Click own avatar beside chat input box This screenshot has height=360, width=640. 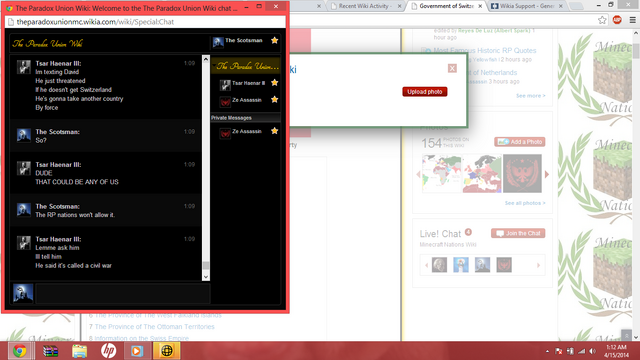(23, 293)
